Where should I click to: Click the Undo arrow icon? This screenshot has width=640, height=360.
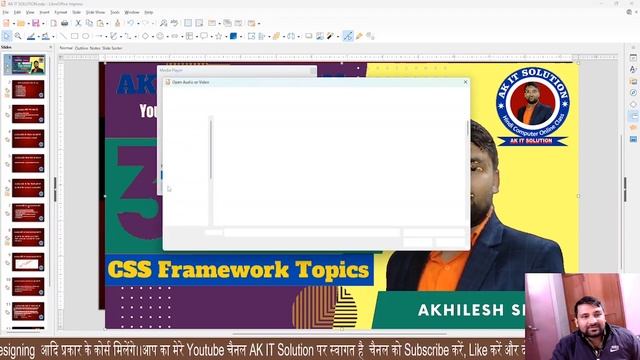click(131, 23)
